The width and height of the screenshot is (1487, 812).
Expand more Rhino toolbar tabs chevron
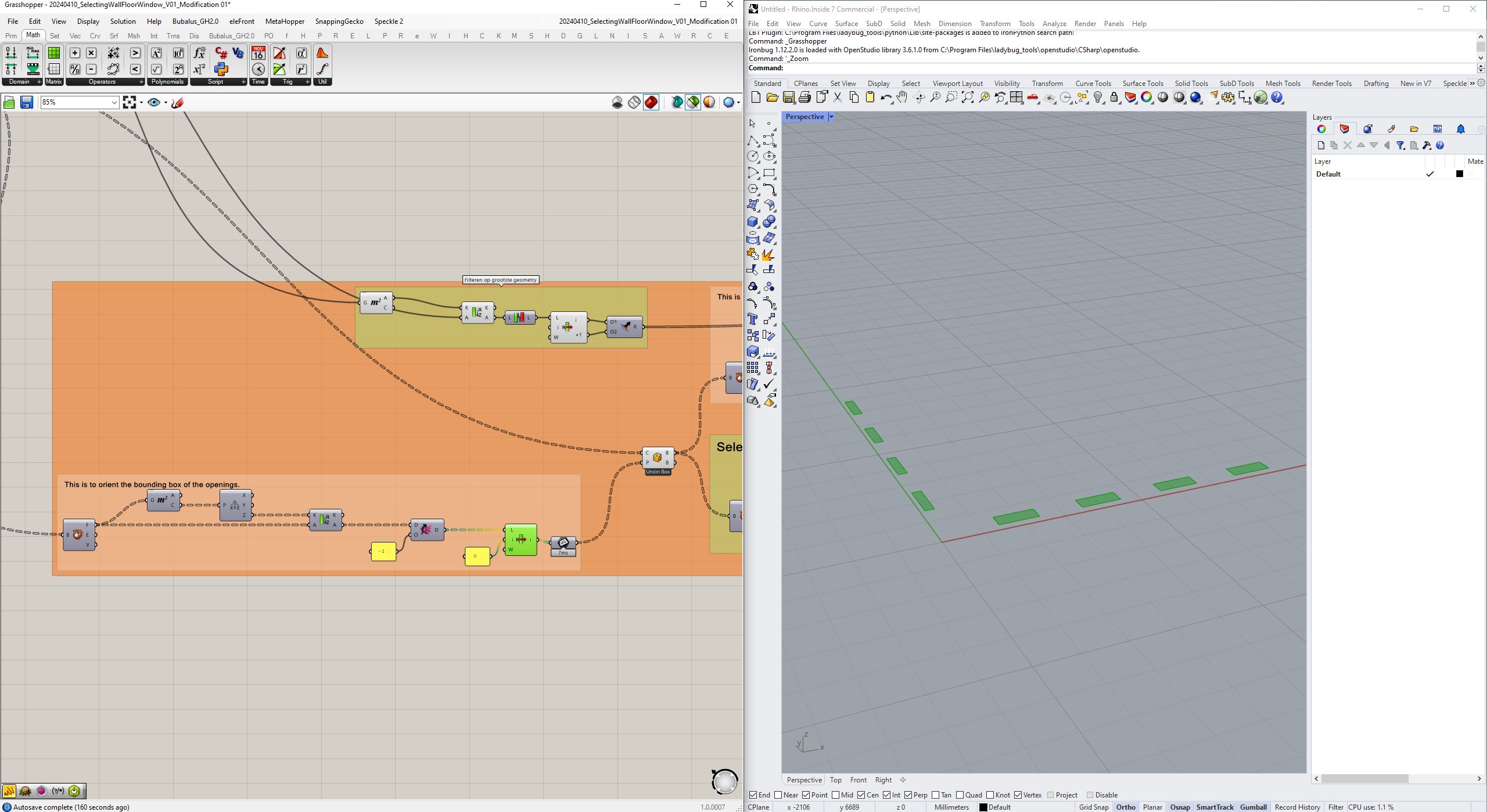point(1472,83)
